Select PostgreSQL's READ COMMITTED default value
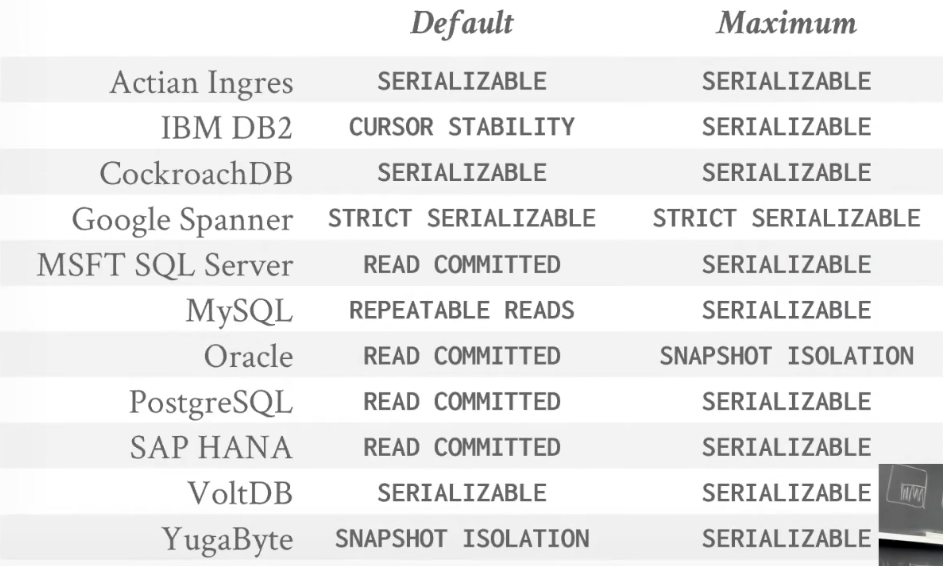This screenshot has height=566, width=943. tap(462, 402)
